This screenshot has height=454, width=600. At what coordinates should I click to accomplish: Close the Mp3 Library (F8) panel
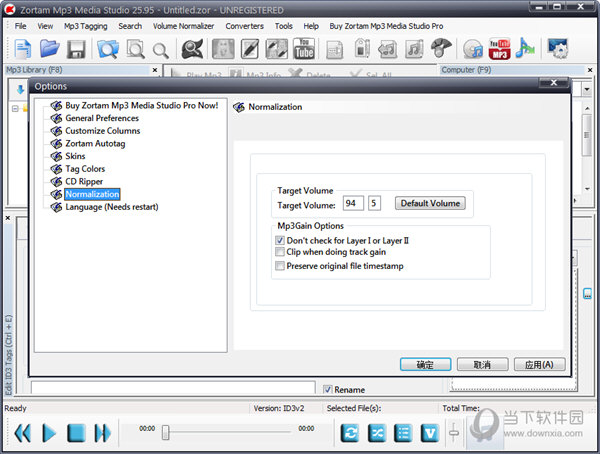[155, 70]
